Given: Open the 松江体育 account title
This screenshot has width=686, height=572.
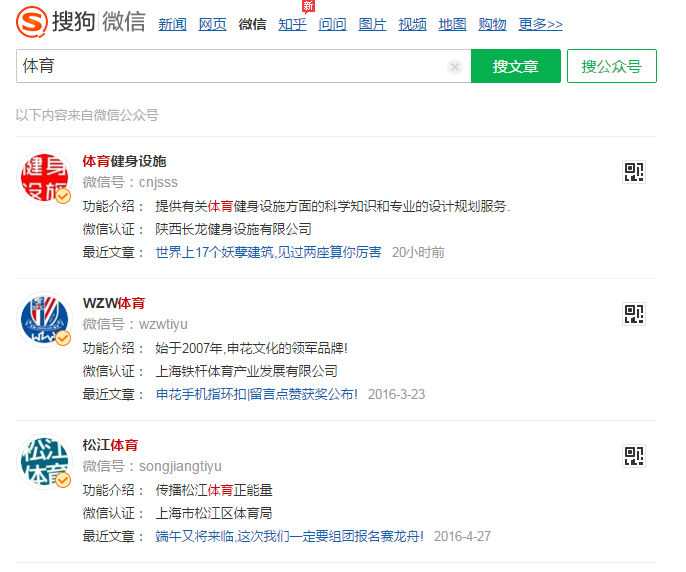Looking at the screenshot, I should [110, 445].
